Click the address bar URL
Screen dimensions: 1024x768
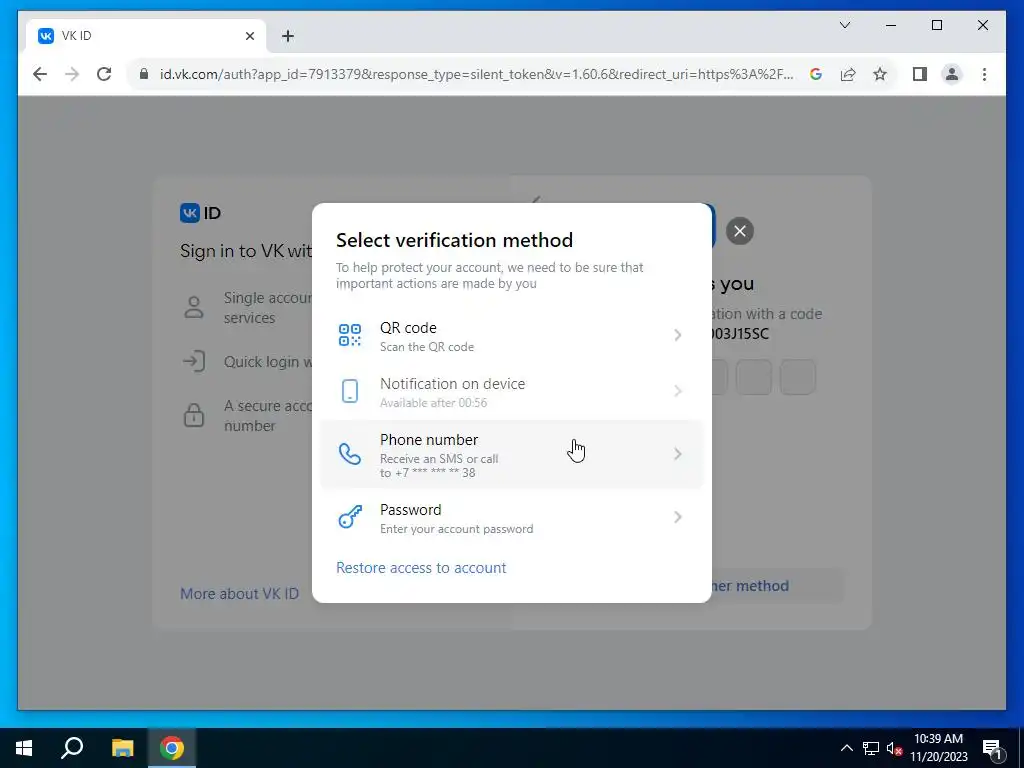pyautogui.click(x=477, y=74)
